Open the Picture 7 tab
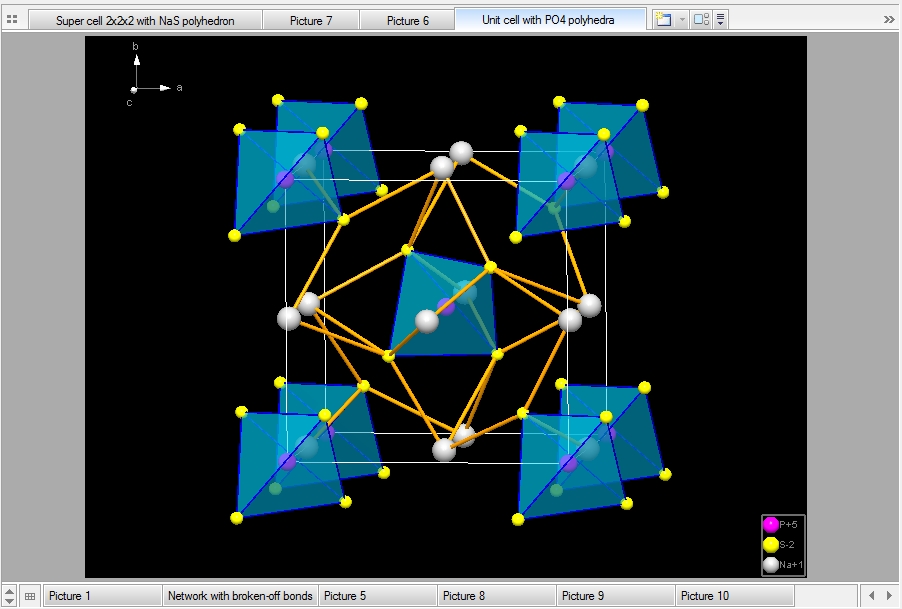Viewport: 902px width, 609px height. 311,20
